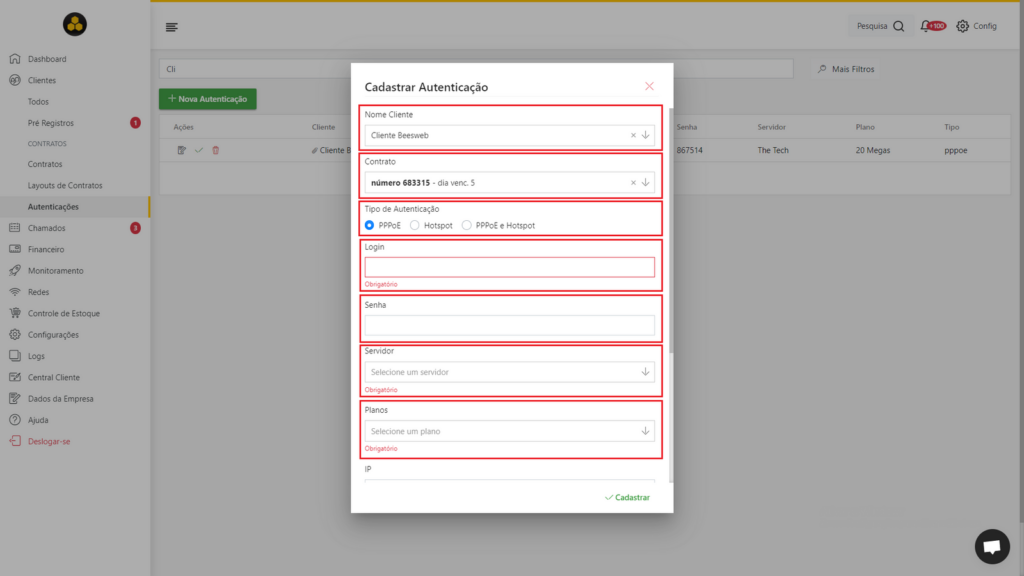The image size is (1024, 576).
Task: Open the chat support bubble icon
Action: coord(992,546)
